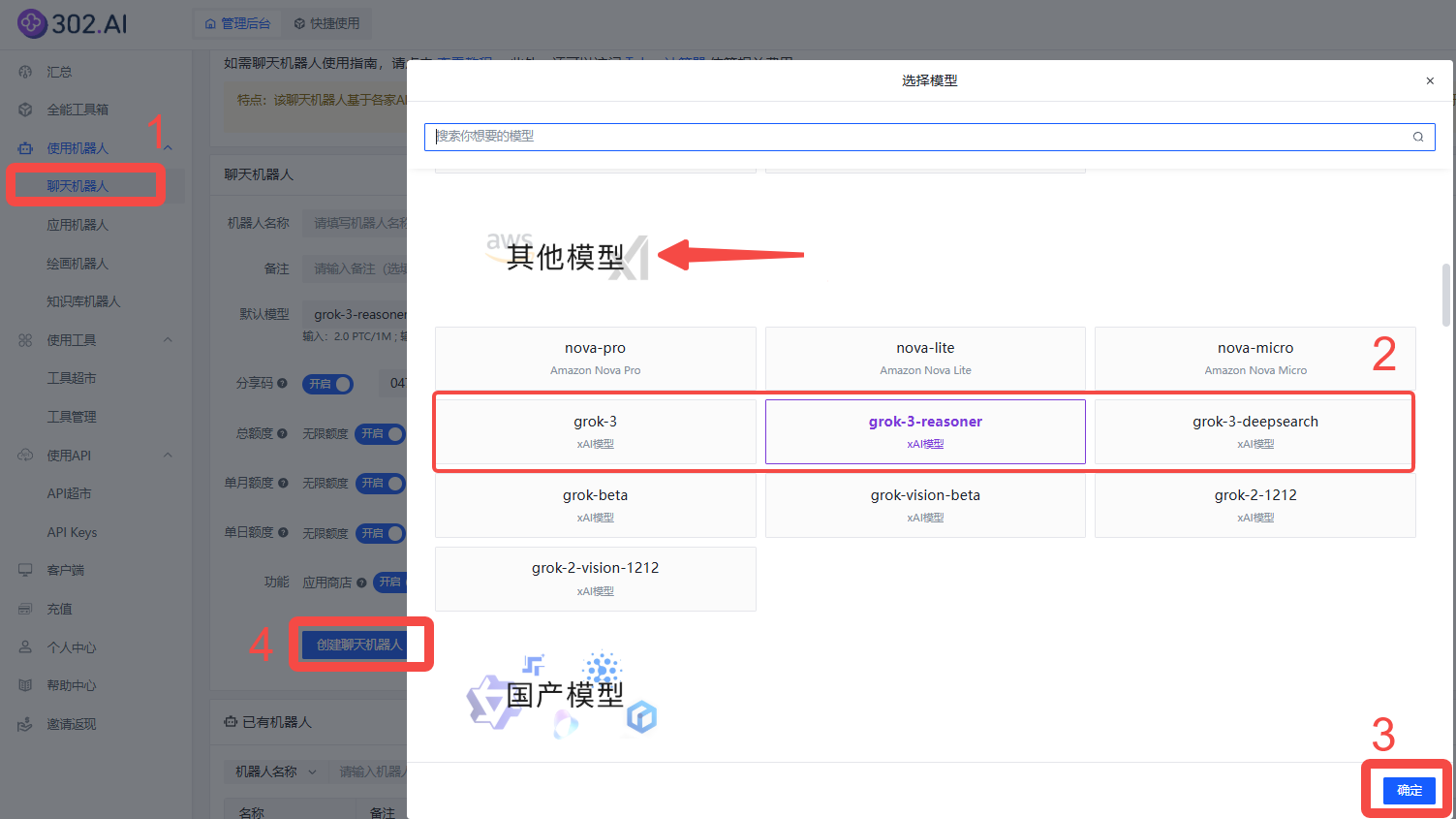
Task: Collapse the 使用机器人 menu chevron
Action: click(x=168, y=148)
